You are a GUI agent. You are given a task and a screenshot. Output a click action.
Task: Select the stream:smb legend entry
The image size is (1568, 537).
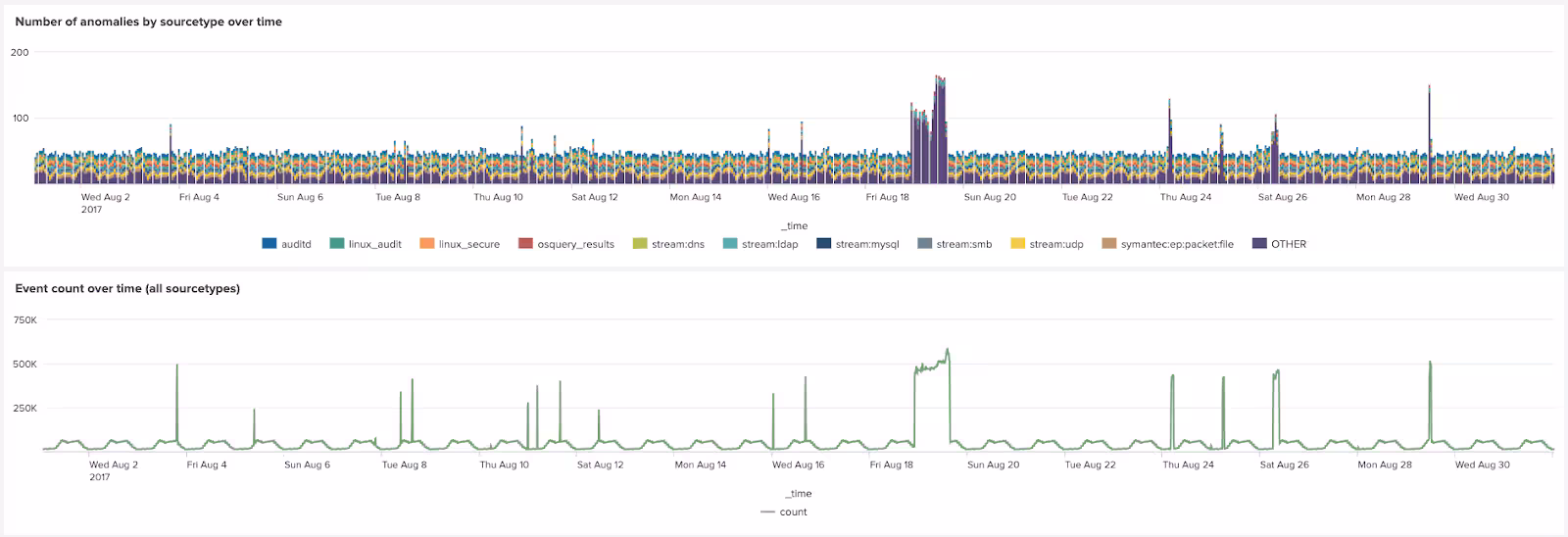pos(963,244)
